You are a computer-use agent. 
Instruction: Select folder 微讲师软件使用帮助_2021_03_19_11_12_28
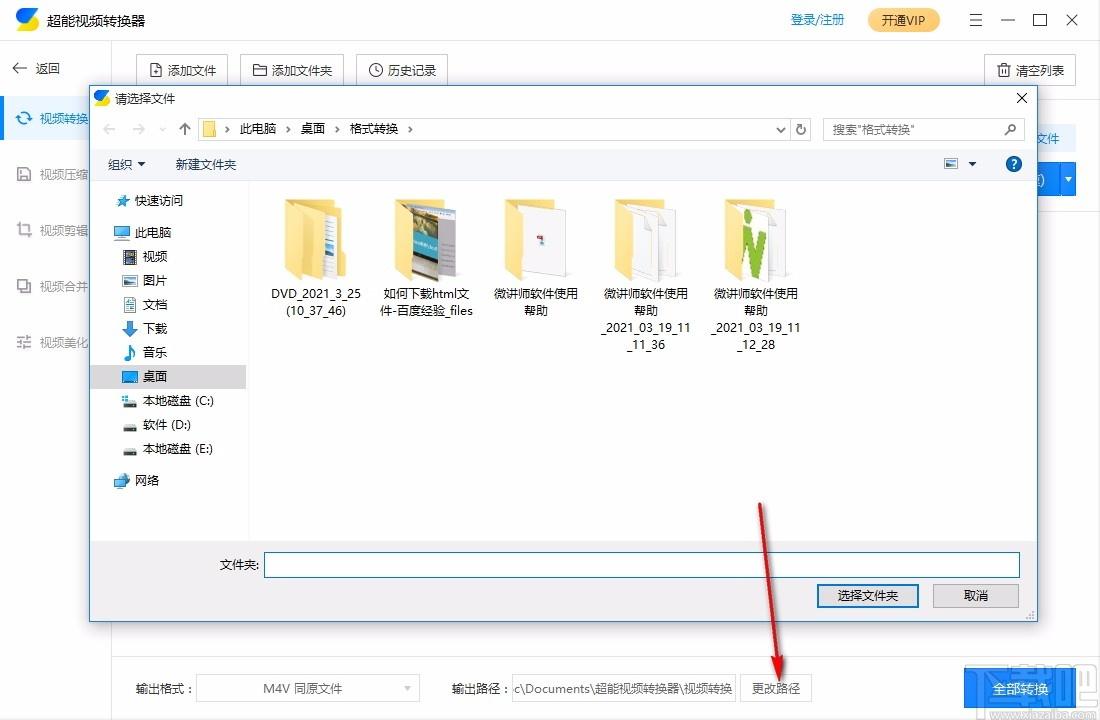[756, 274]
